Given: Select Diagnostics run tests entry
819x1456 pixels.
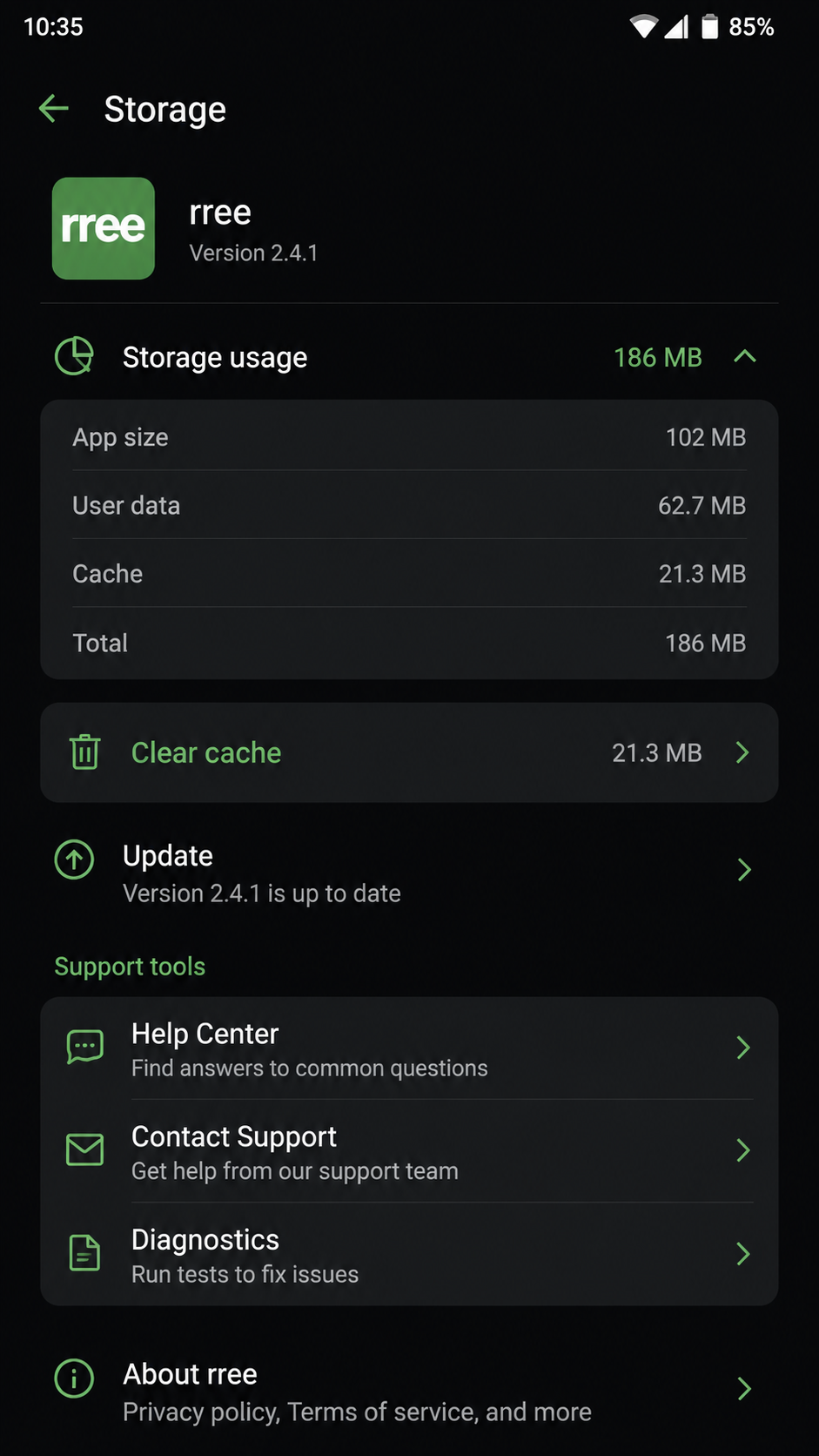Looking at the screenshot, I should click(x=409, y=1254).
